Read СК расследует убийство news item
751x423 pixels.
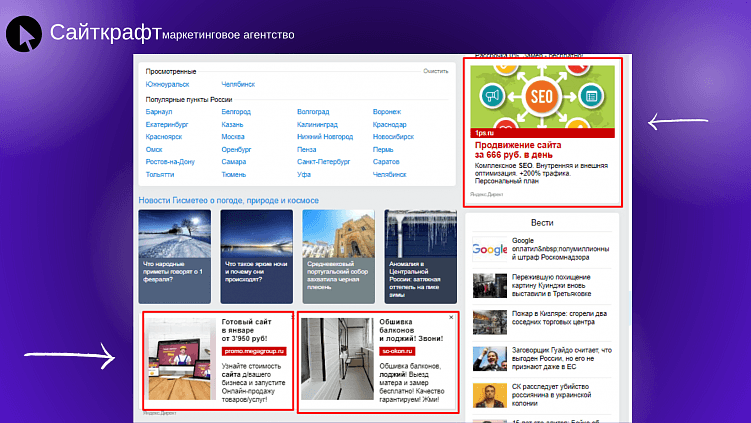click(551, 395)
